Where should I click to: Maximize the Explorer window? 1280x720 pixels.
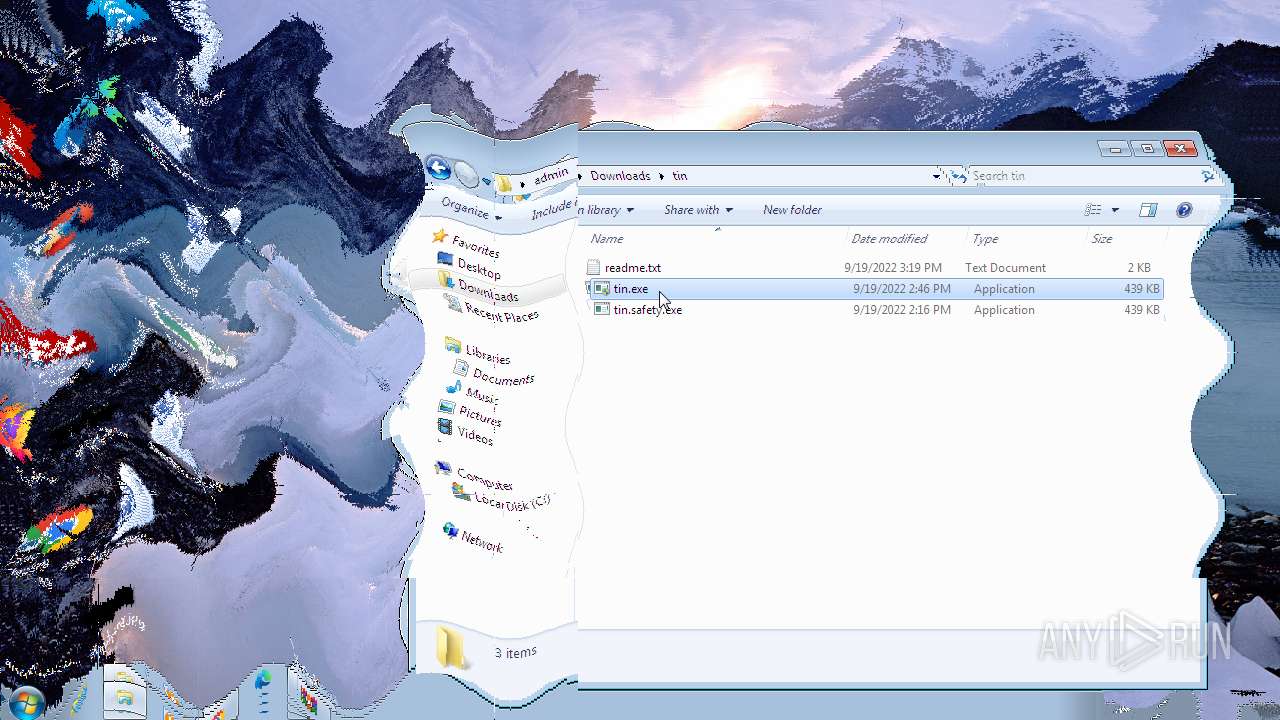[x=1147, y=149]
